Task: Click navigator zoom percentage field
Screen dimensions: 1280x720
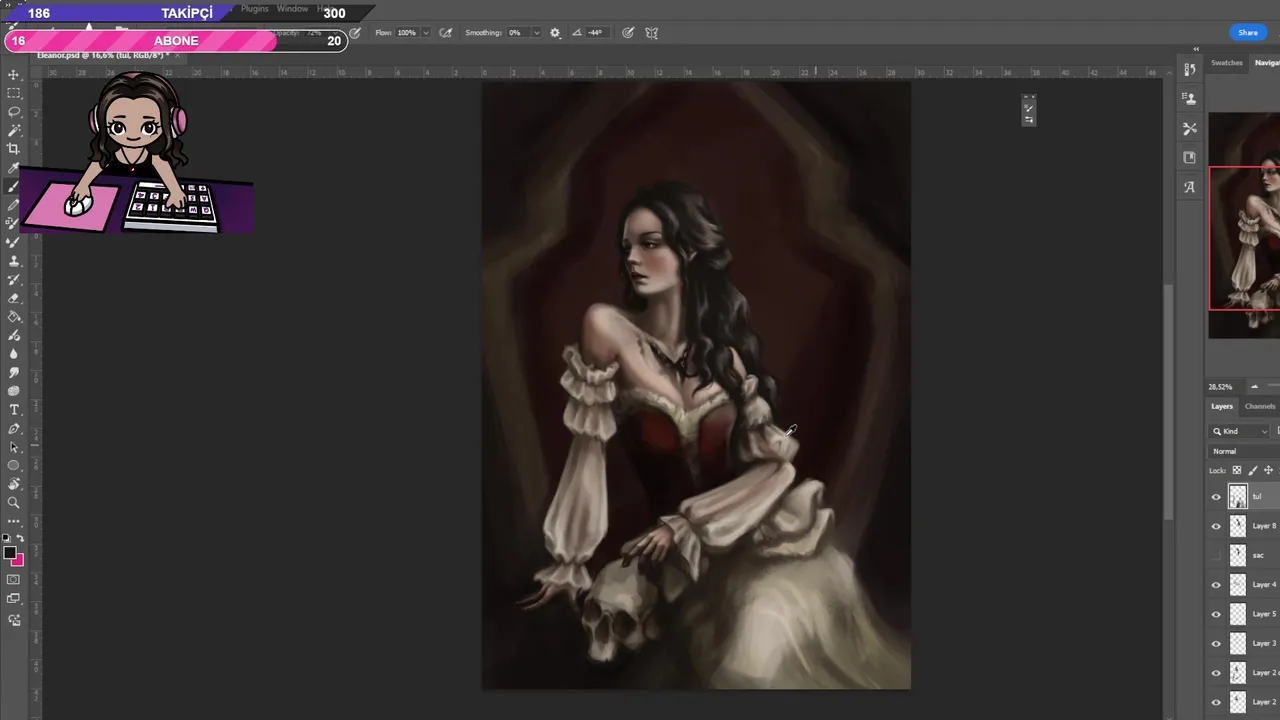Action: (x=1220, y=387)
